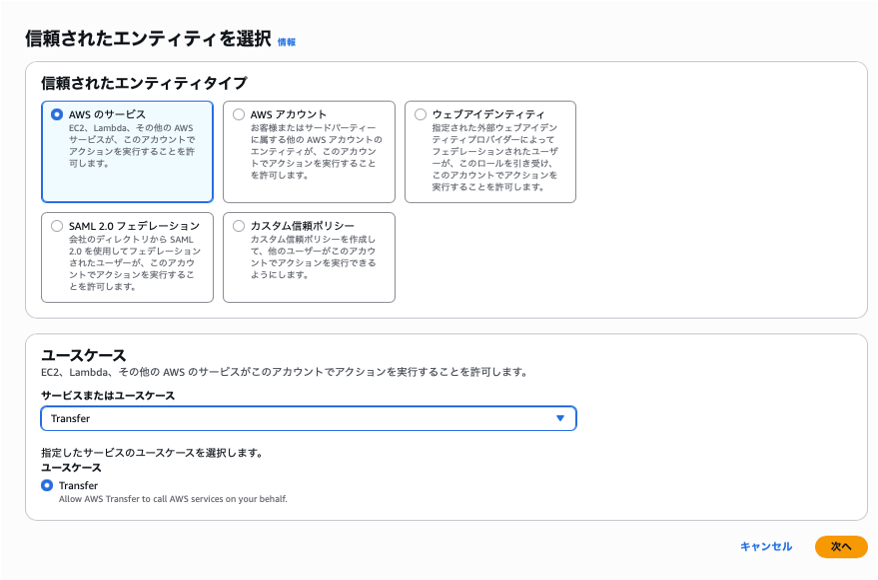The width and height of the screenshot is (878, 580).
Task: Select the Transfer use case radio button
Action: [47, 485]
